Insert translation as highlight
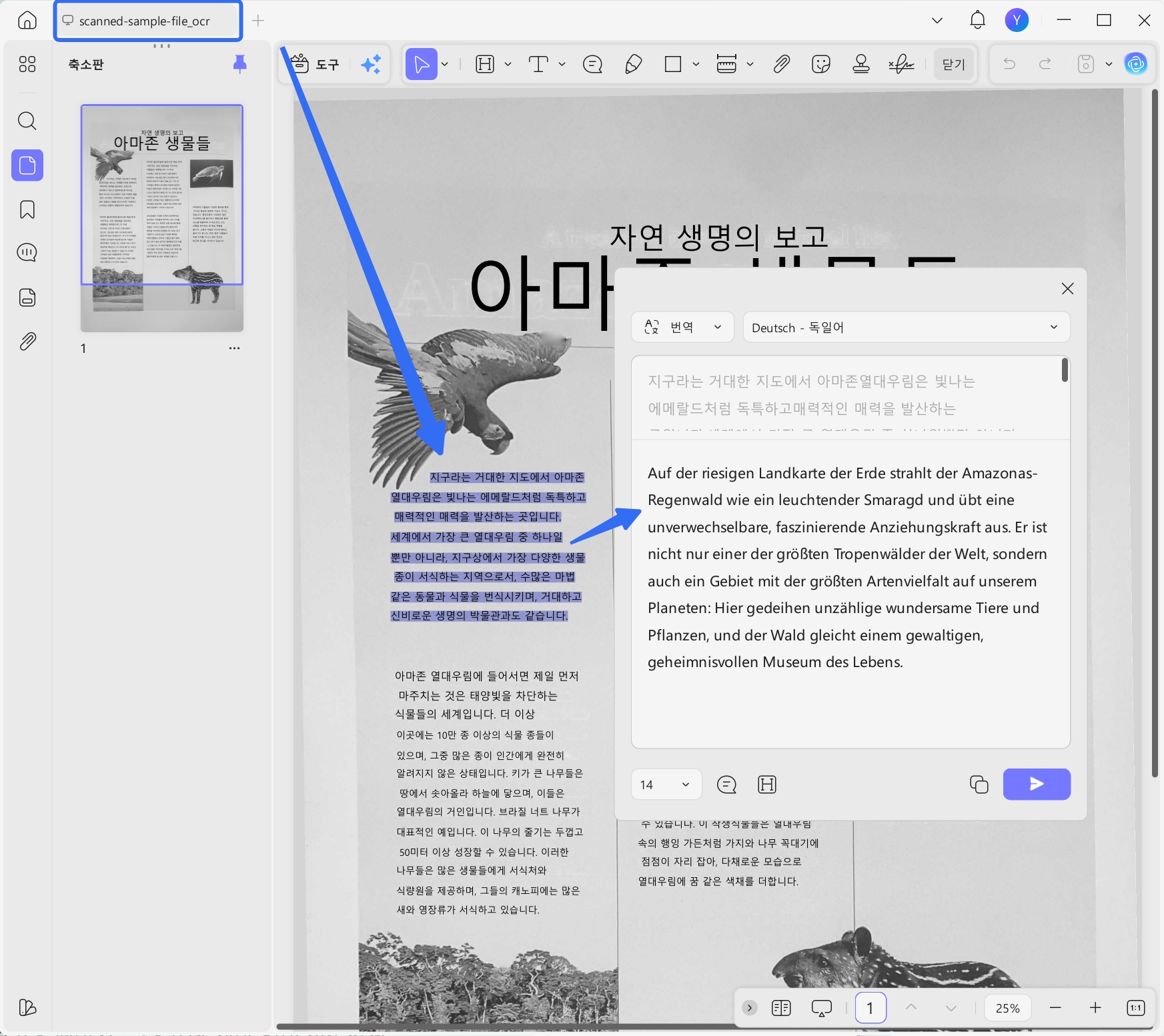The image size is (1164, 1036). tap(767, 785)
